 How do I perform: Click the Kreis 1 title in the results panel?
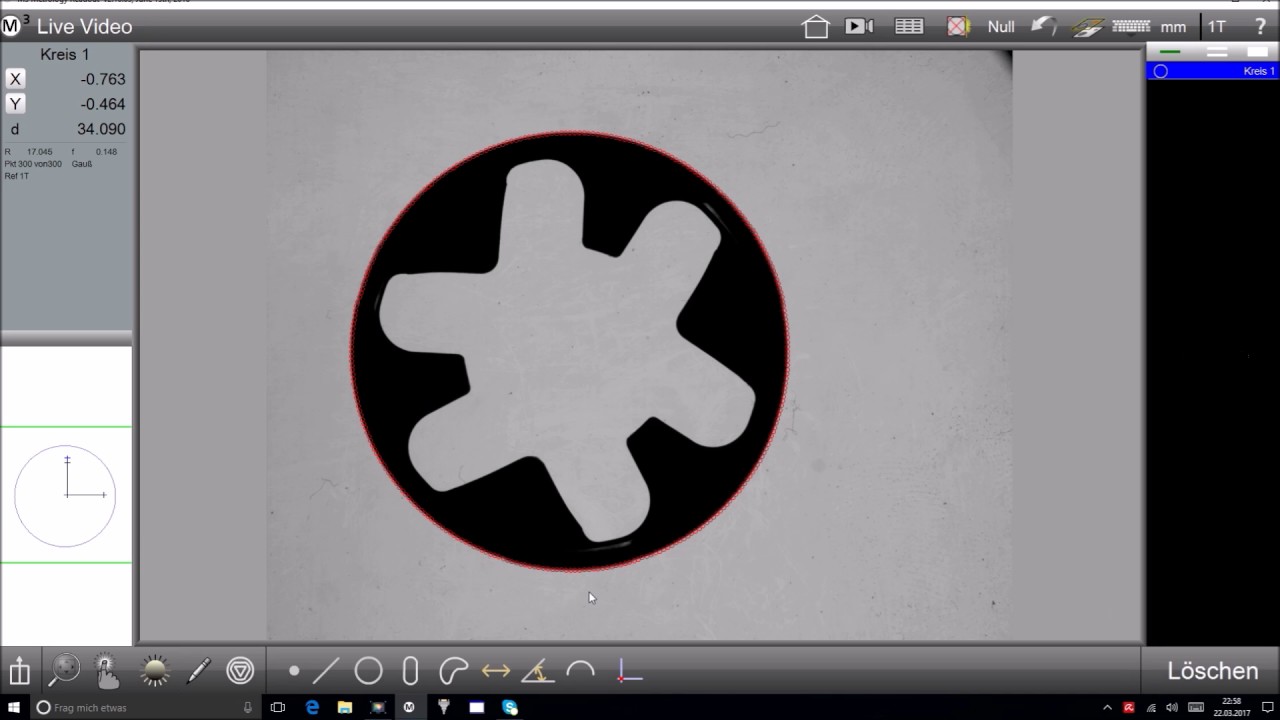(x=65, y=54)
